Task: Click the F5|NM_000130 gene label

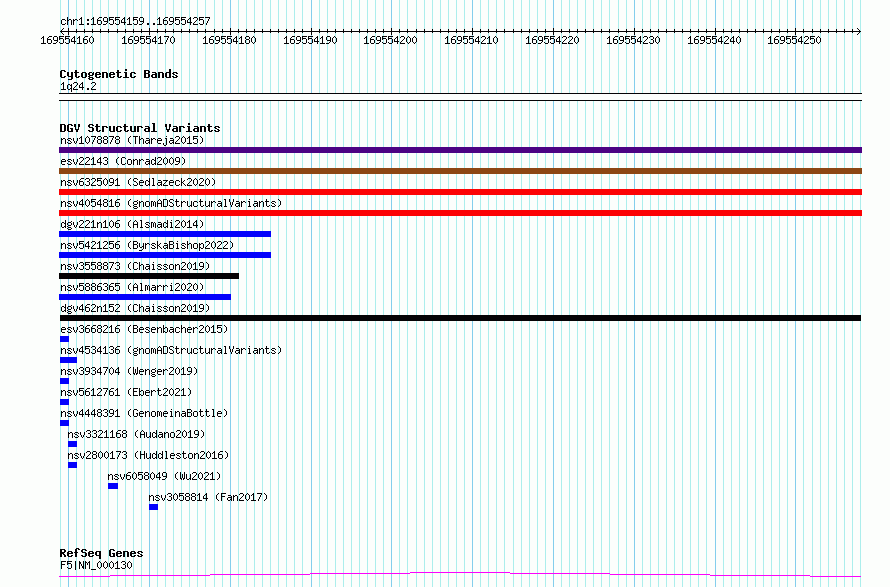Action: point(96,565)
